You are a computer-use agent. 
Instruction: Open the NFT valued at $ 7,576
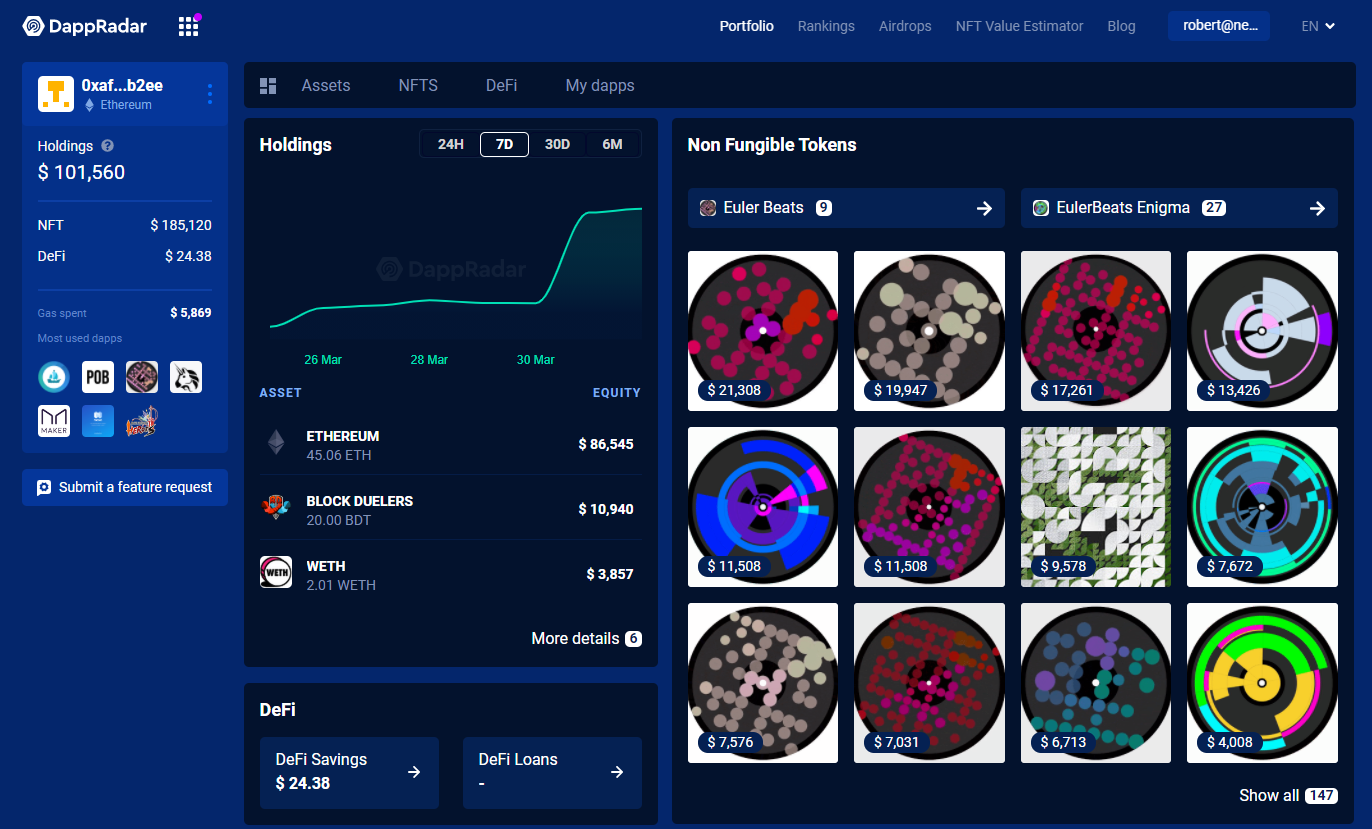(763, 683)
